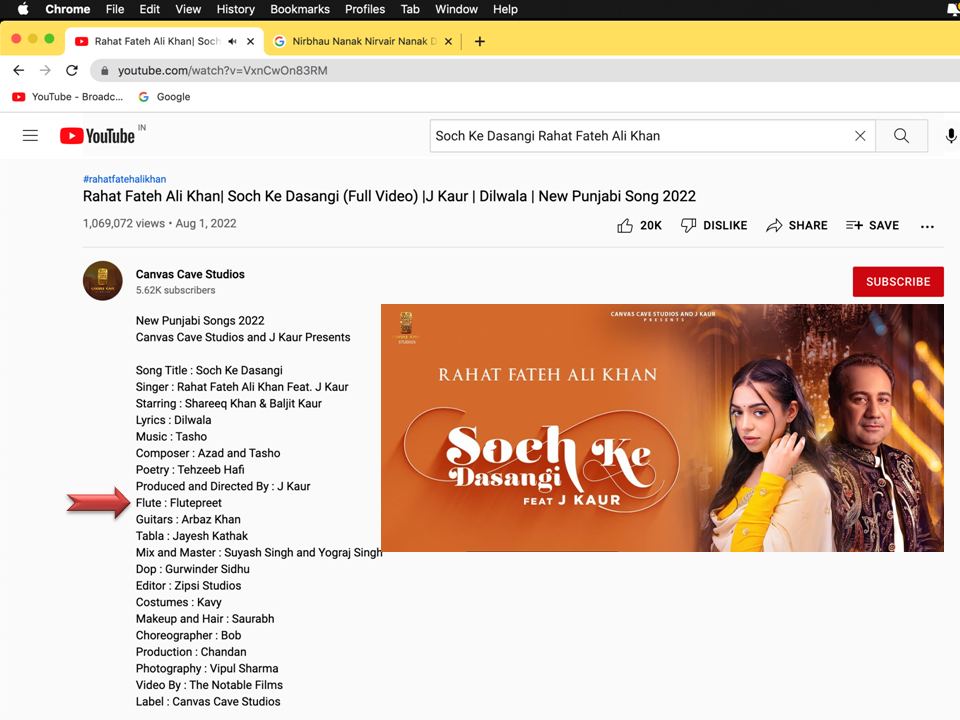The height and width of the screenshot is (720, 960).
Task: Go back to the previous page
Action: (18, 71)
